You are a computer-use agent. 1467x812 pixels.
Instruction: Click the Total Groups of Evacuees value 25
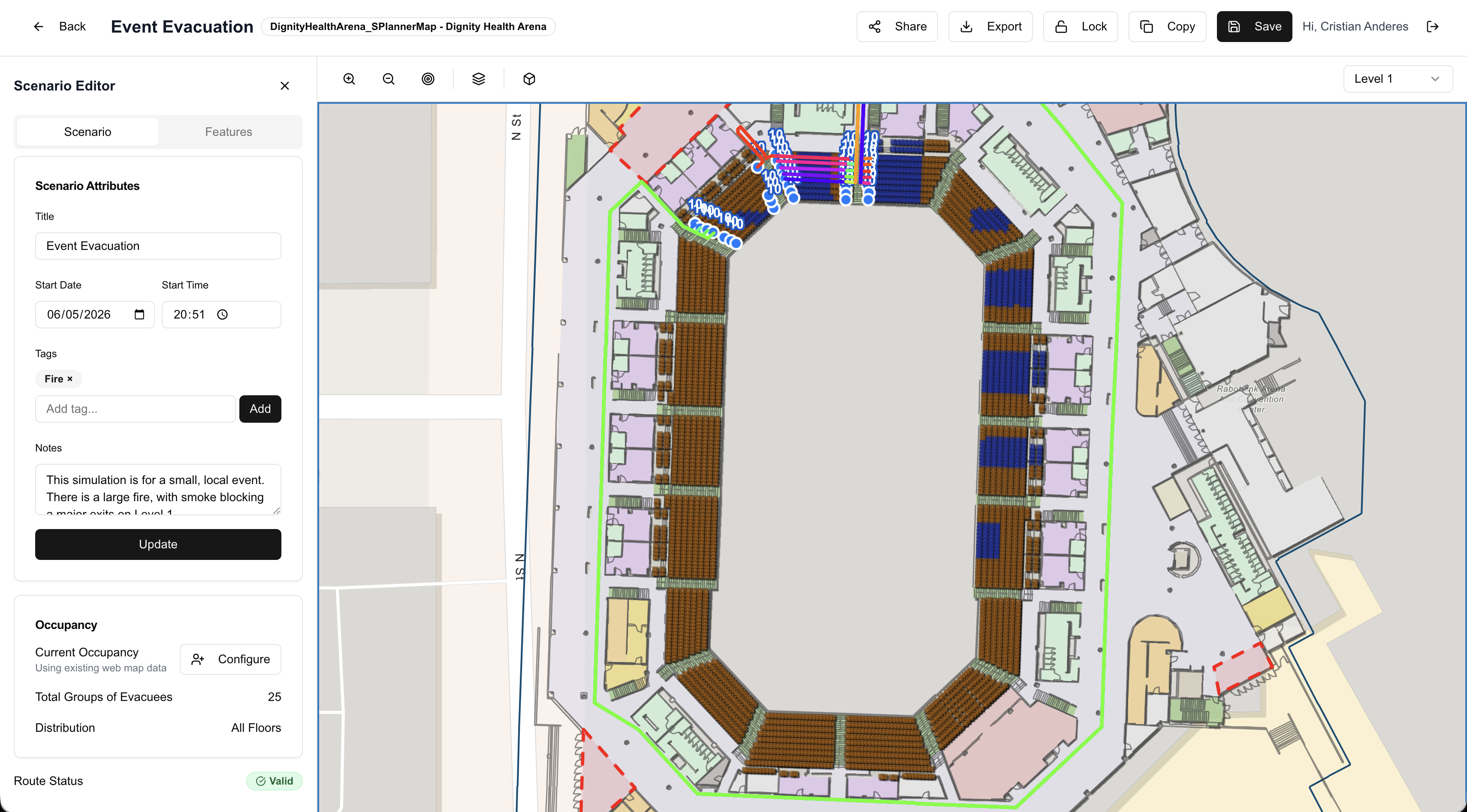tap(274, 697)
